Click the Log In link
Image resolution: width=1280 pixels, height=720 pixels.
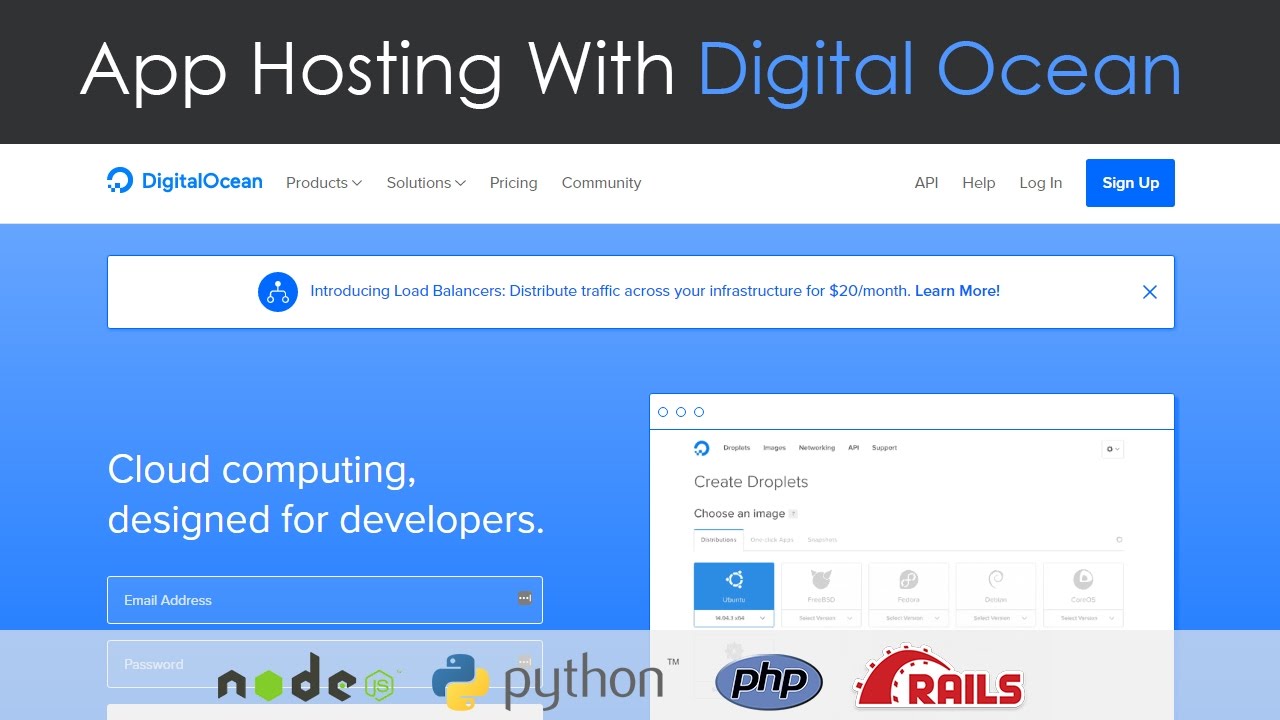pos(1040,183)
